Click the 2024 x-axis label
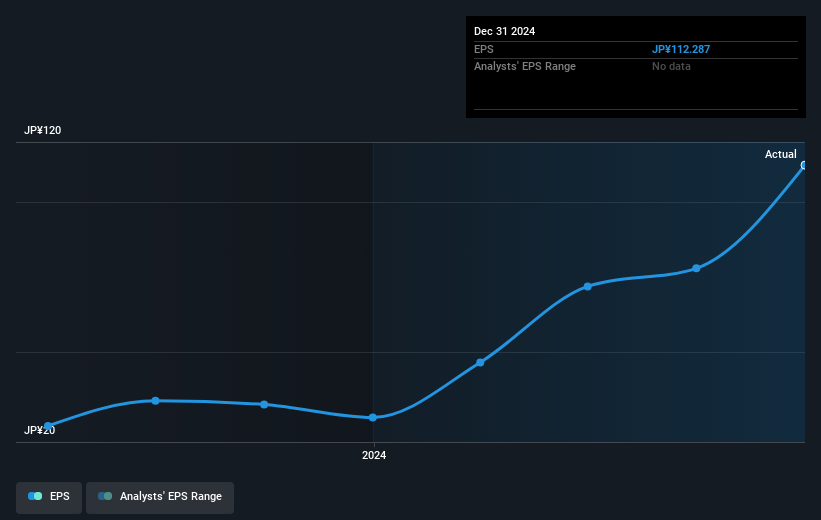 [374, 455]
